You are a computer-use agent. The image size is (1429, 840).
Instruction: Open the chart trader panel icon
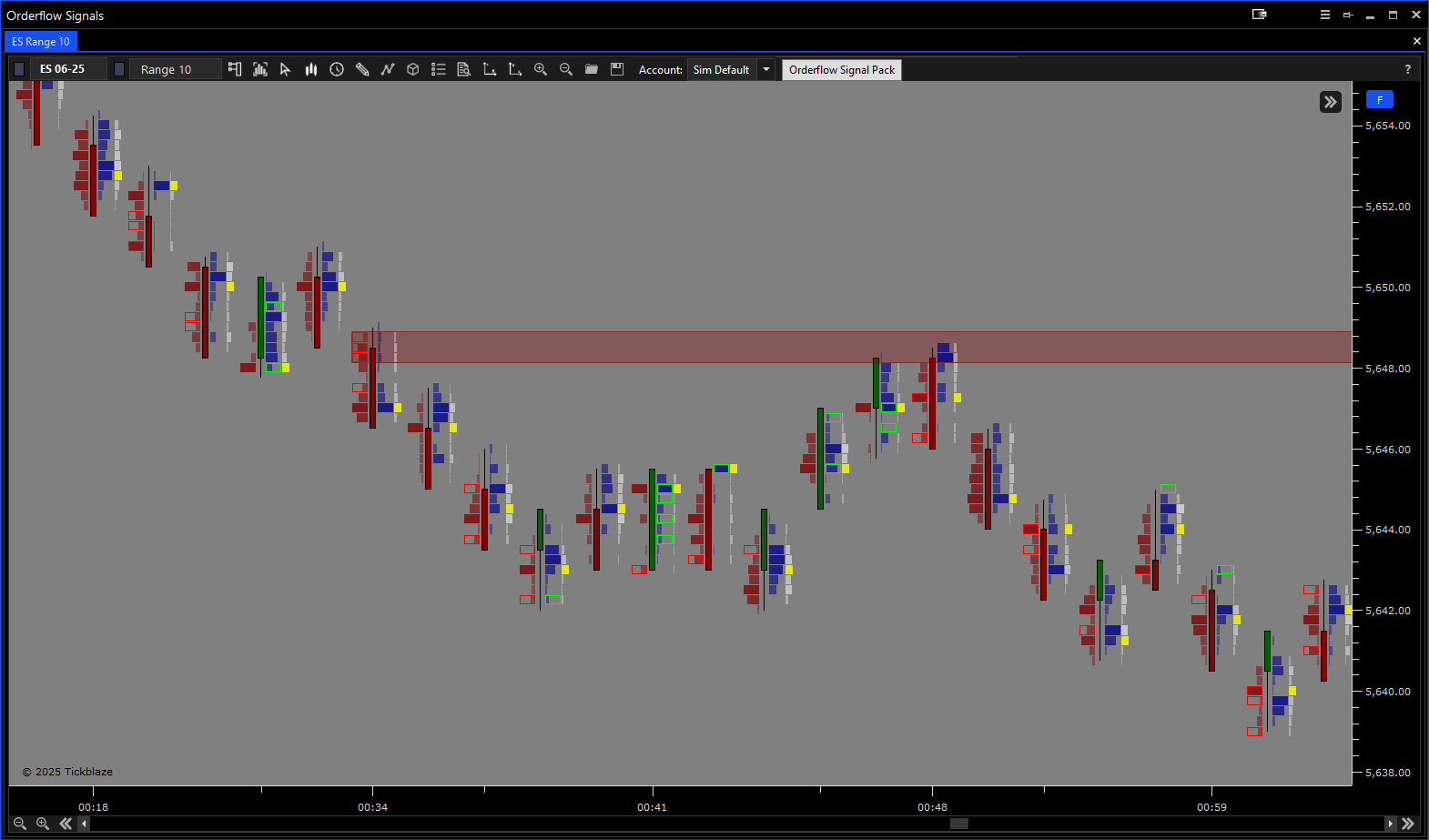235,69
